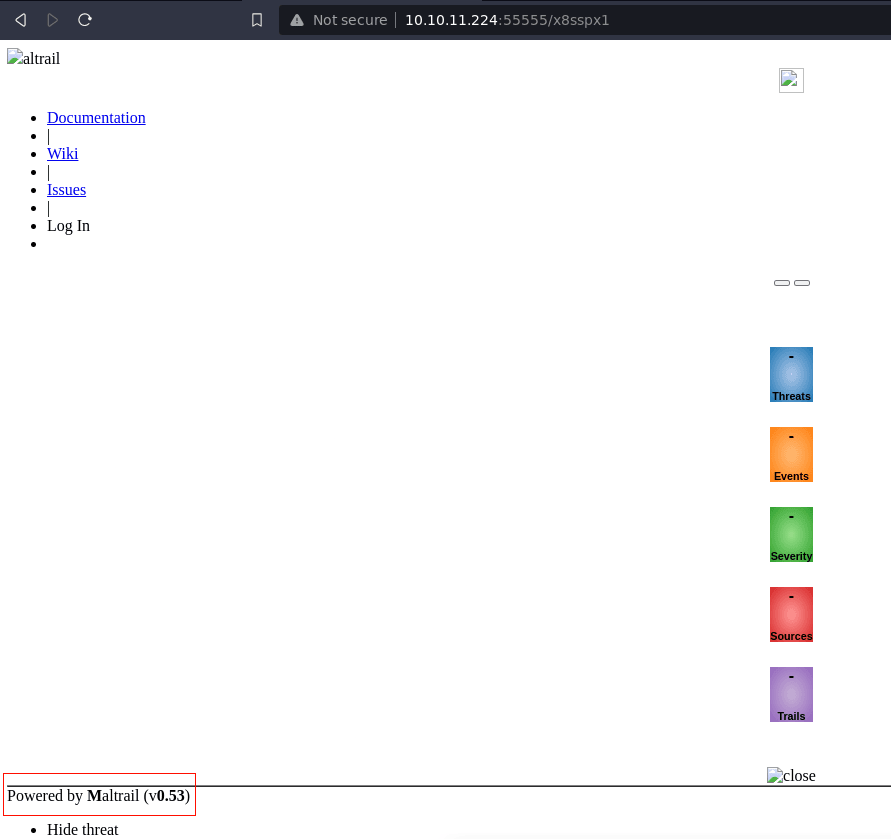Screen dimensions: 891x839
Task: Click the right small pill button
Action: coord(802,283)
